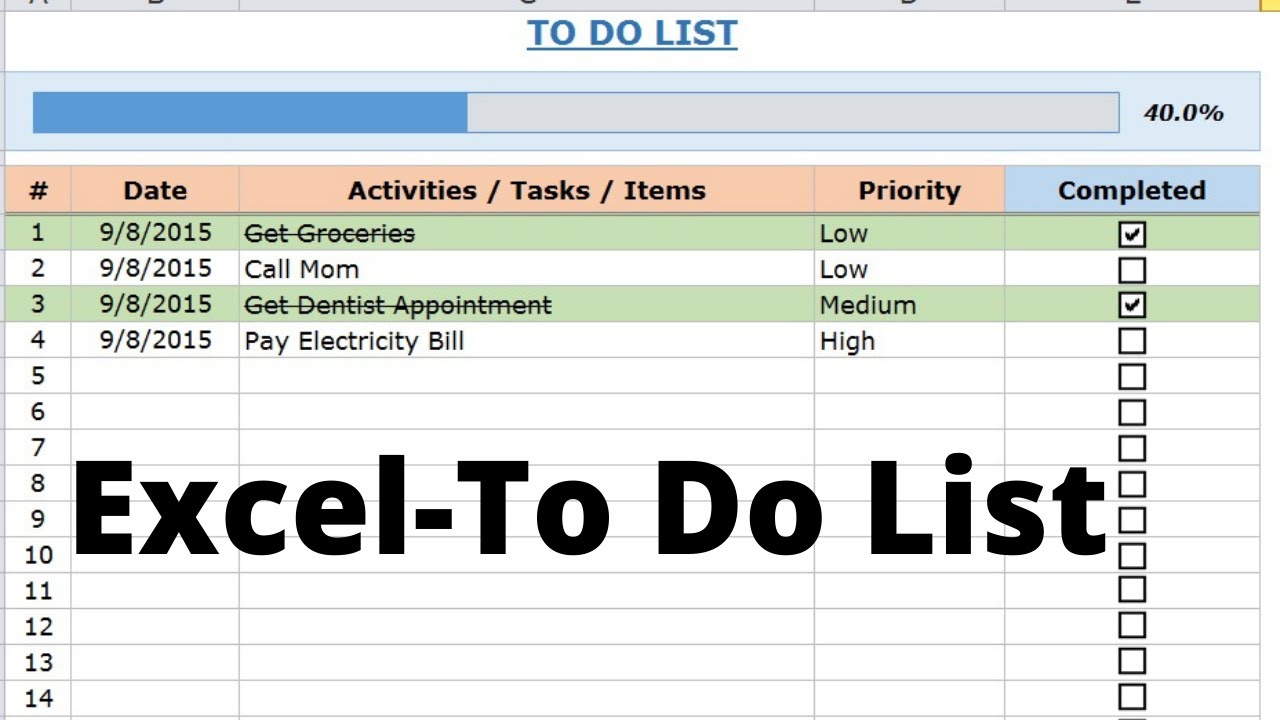Select the row number 4 cell
Viewport: 1280px width, 720px height.
point(38,340)
